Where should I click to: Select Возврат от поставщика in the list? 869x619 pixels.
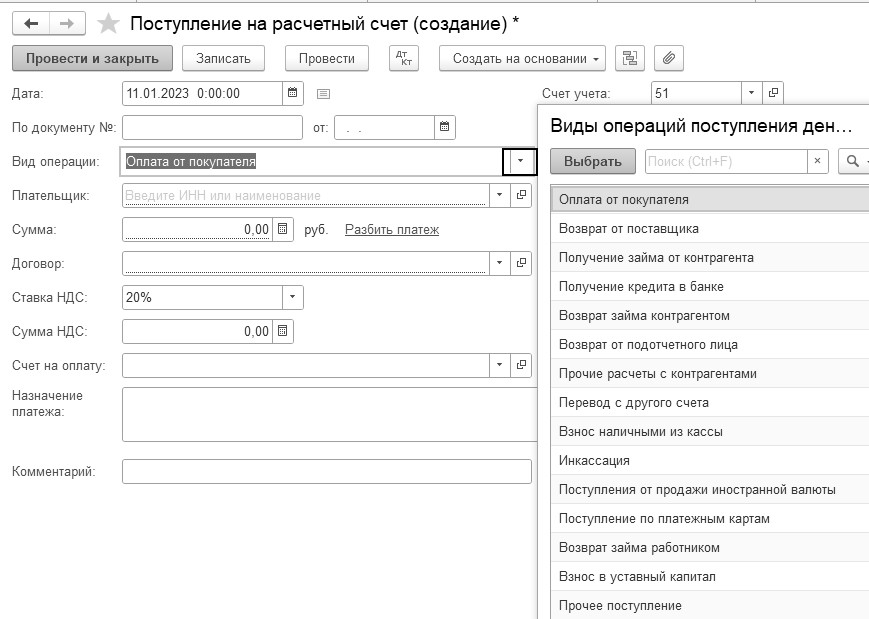click(710, 228)
